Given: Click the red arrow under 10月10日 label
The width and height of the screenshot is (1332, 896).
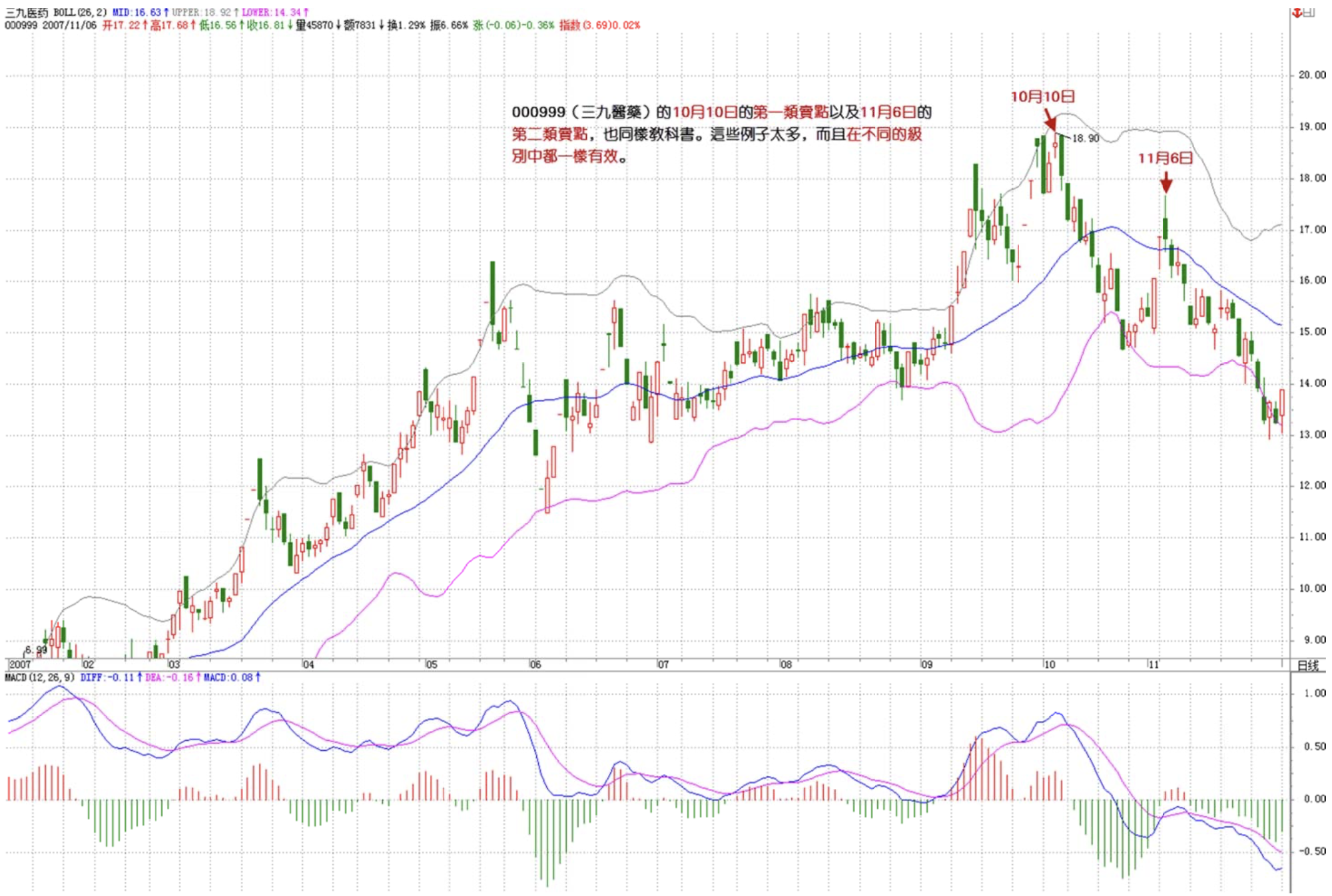Looking at the screenshot, I should click(x=1049, y=120).
